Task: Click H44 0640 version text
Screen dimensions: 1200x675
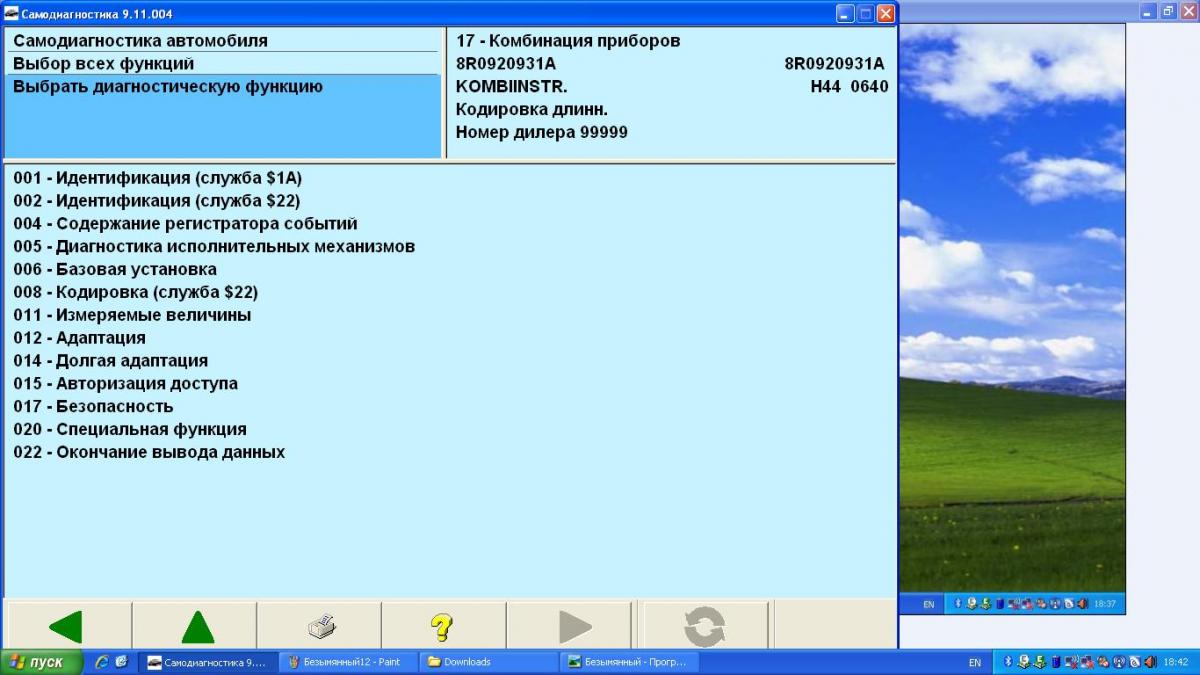Action: (x=849, y=87)
